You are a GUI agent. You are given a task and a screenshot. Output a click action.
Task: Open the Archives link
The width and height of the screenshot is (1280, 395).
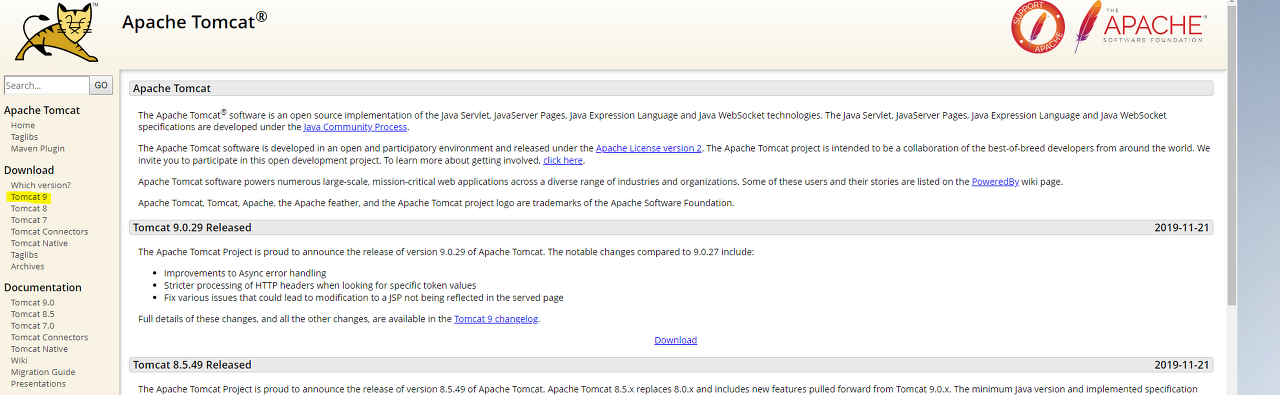tap(28, 267)
